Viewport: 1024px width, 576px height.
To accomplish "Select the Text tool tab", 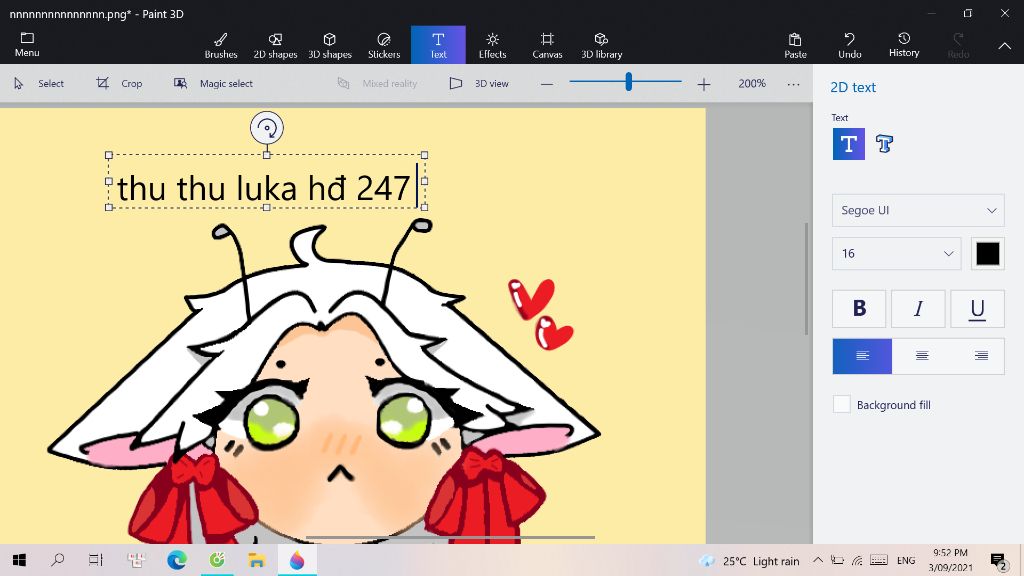I will (x=438, y=45).
